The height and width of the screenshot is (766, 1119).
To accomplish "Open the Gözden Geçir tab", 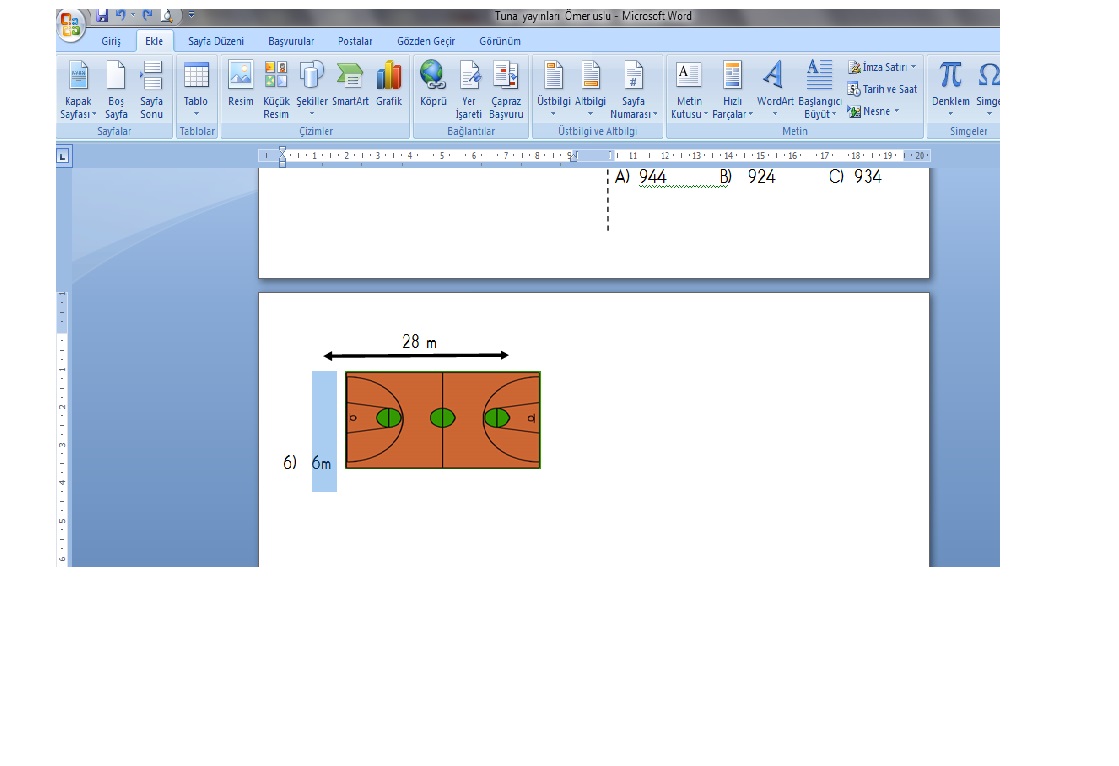I will (x=425, y=41).
